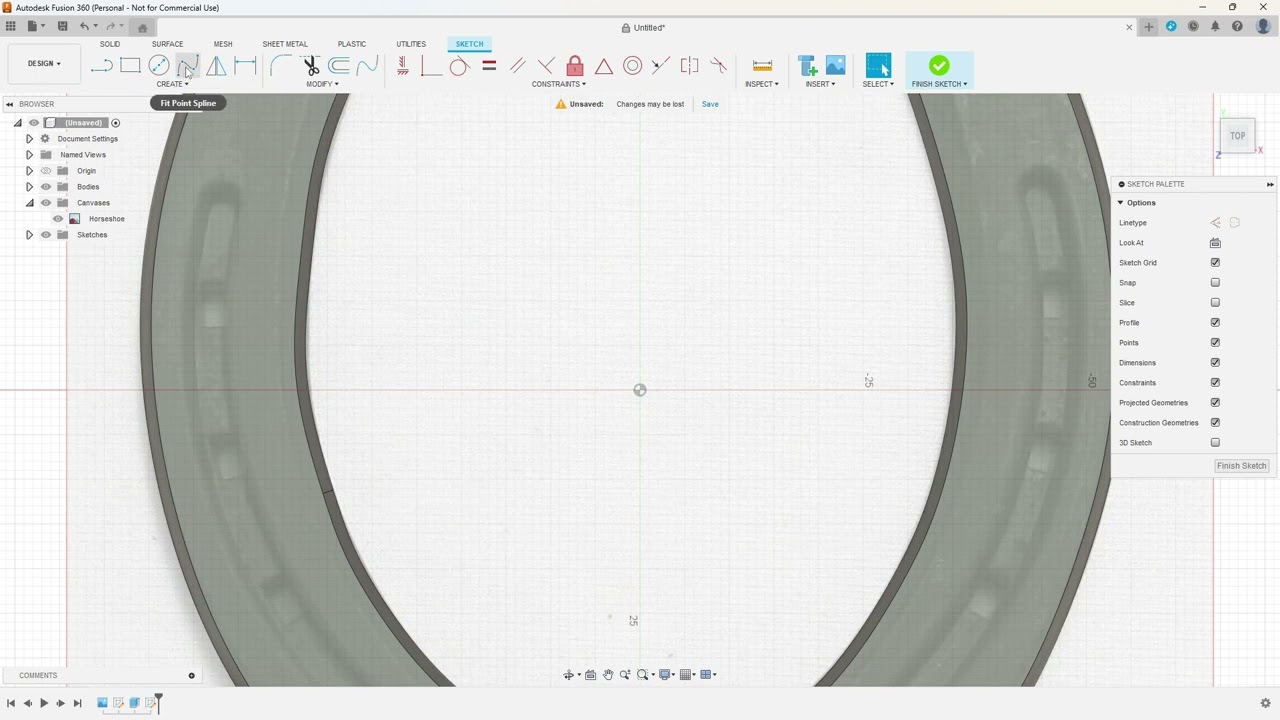The width and height of the screenshot is (1280, 720).
Task: Select the Line sketch tool
Action: [x=101, y=66]
